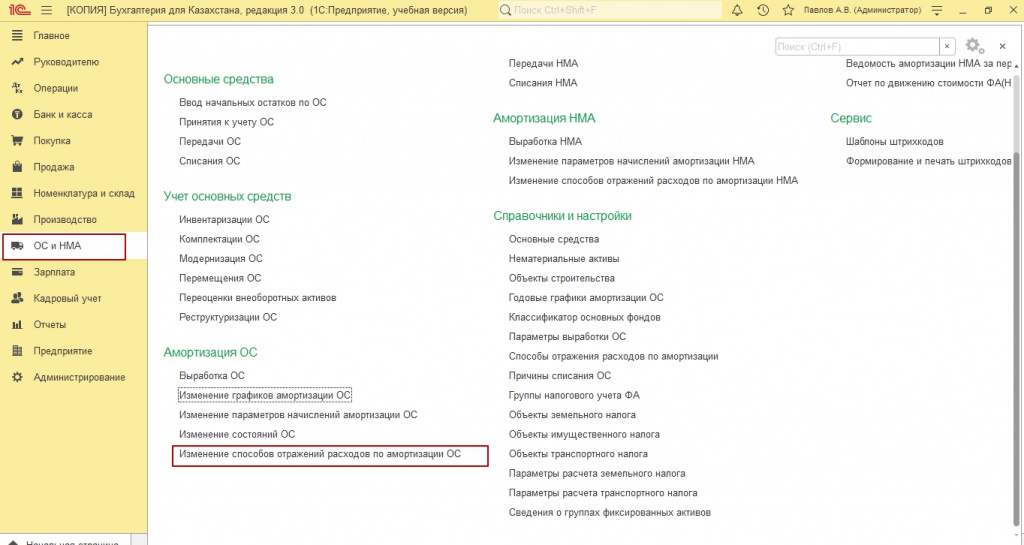Open Классификатор основных фондов

584,317
